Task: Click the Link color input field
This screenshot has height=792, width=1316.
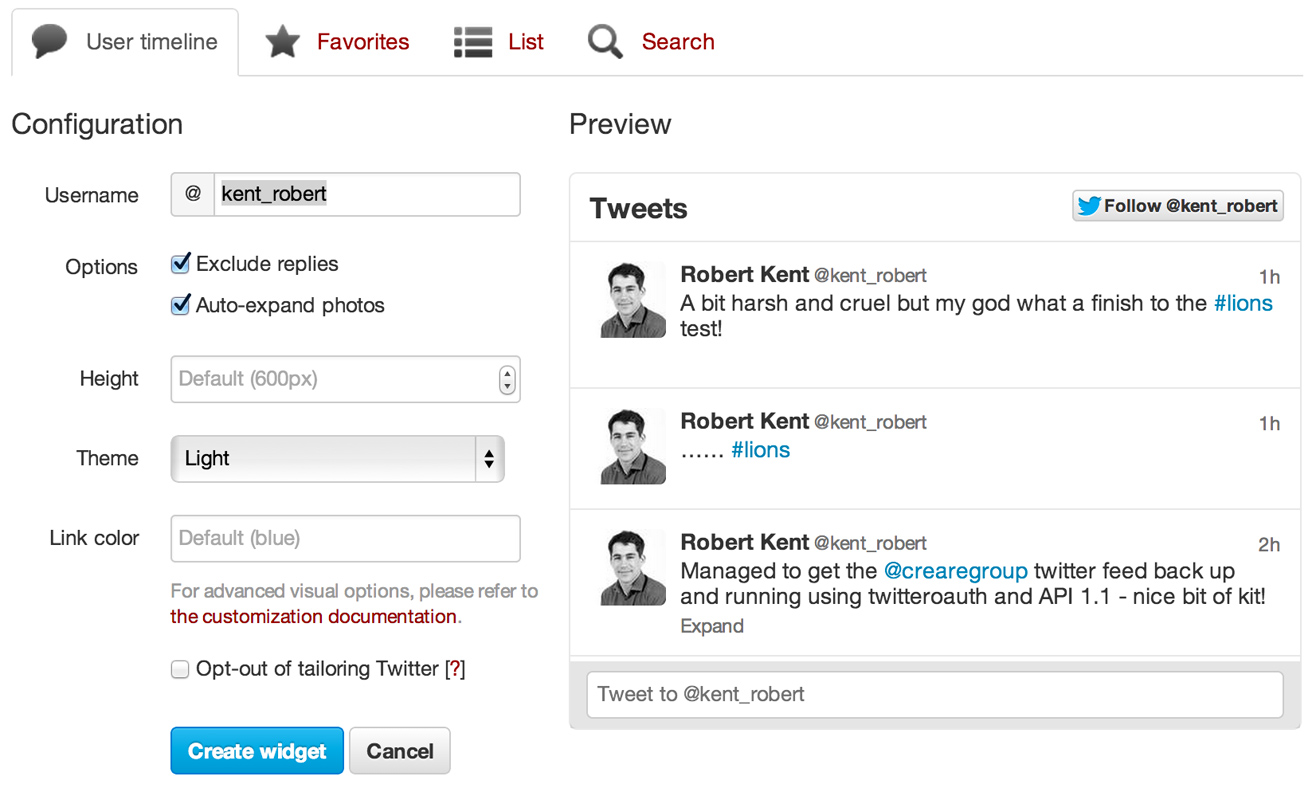Action: [346, 538]
